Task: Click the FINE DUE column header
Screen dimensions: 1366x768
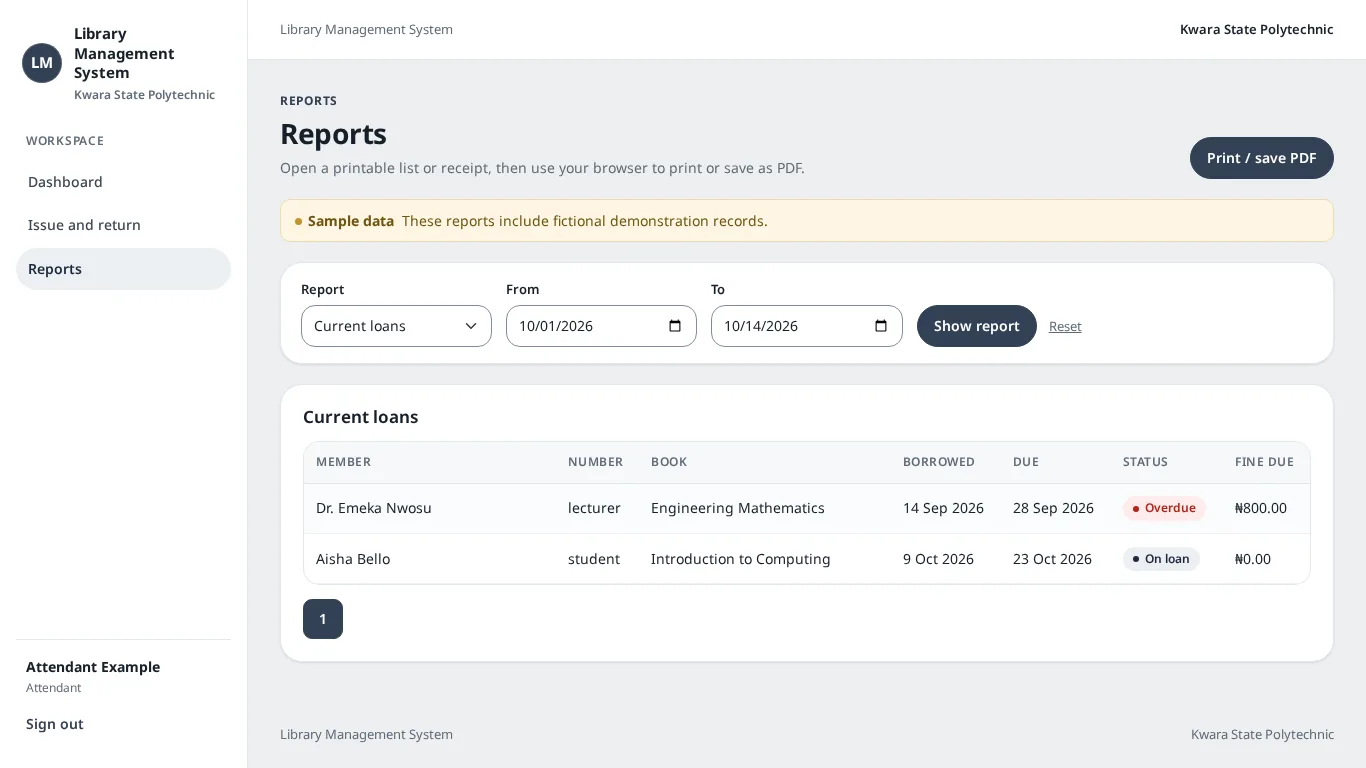Action: (x=1264, y=462)
